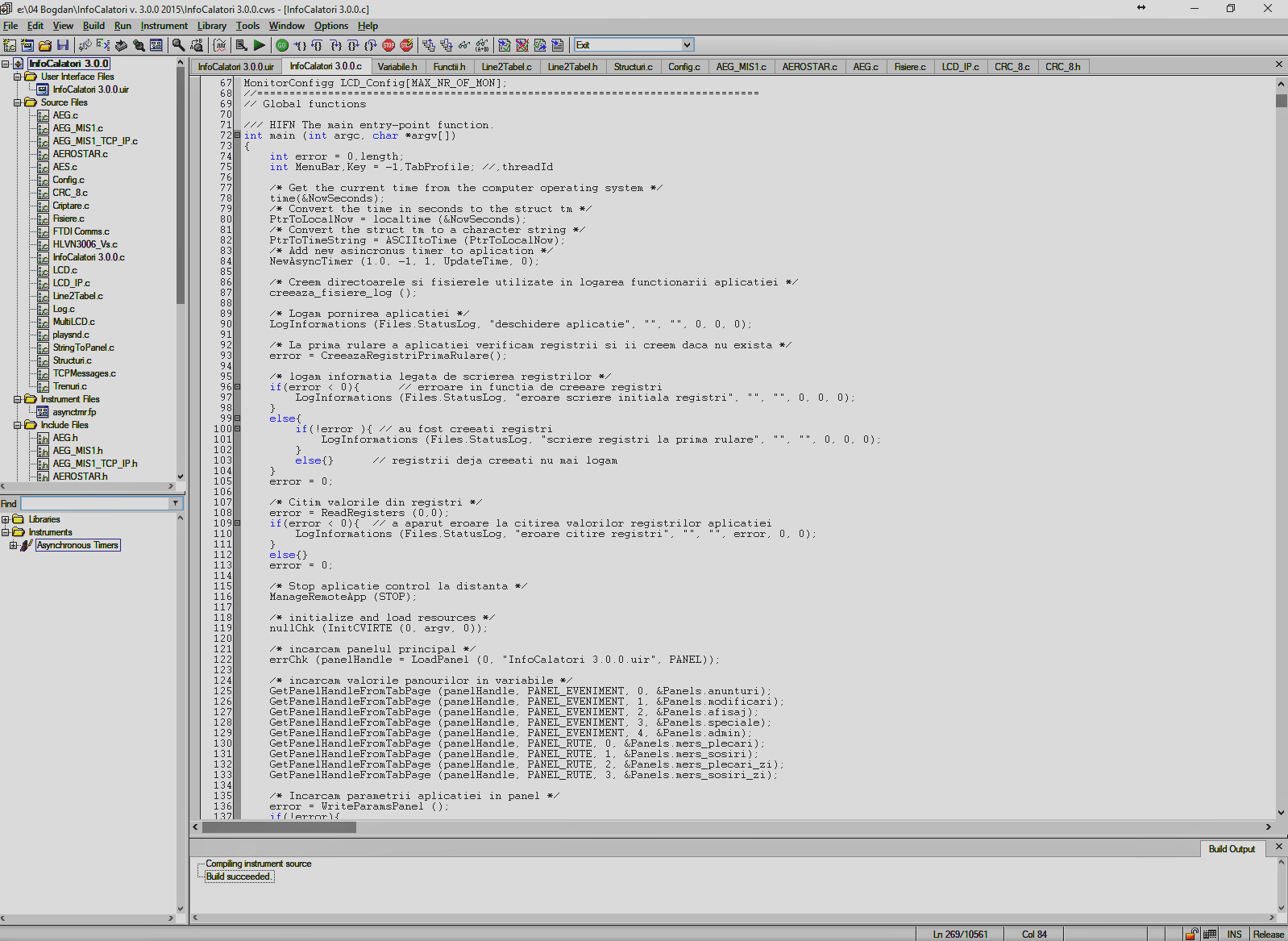Select TCPMessages.c in the project tree
Image resolution: width=1288 pixels, height=941 pixels.
[x=84, y=373]
